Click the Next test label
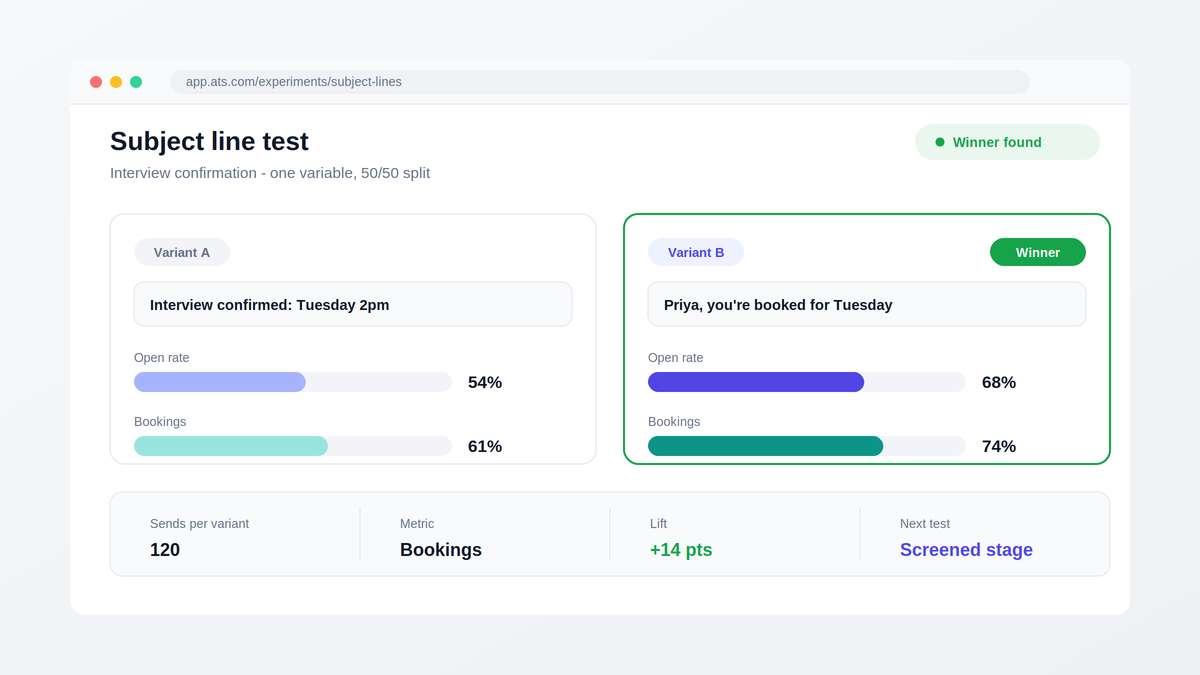 [925, 524]
